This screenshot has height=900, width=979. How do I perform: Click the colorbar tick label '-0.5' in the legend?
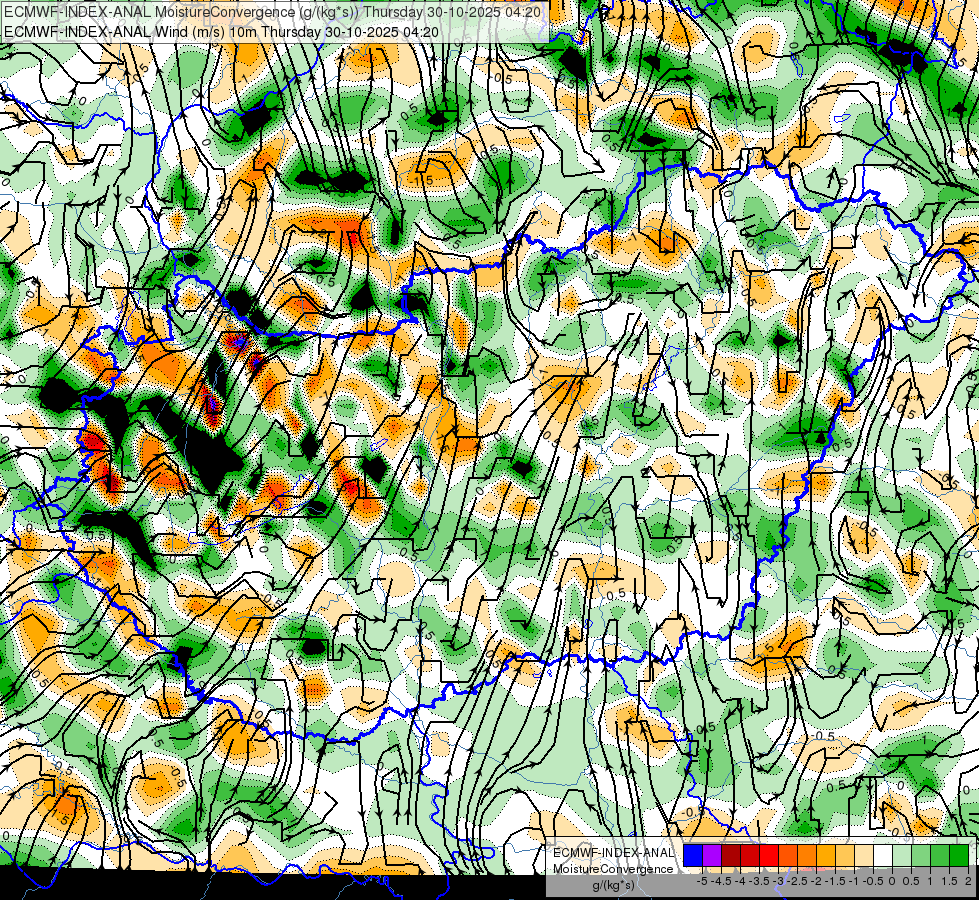[873, 881]
